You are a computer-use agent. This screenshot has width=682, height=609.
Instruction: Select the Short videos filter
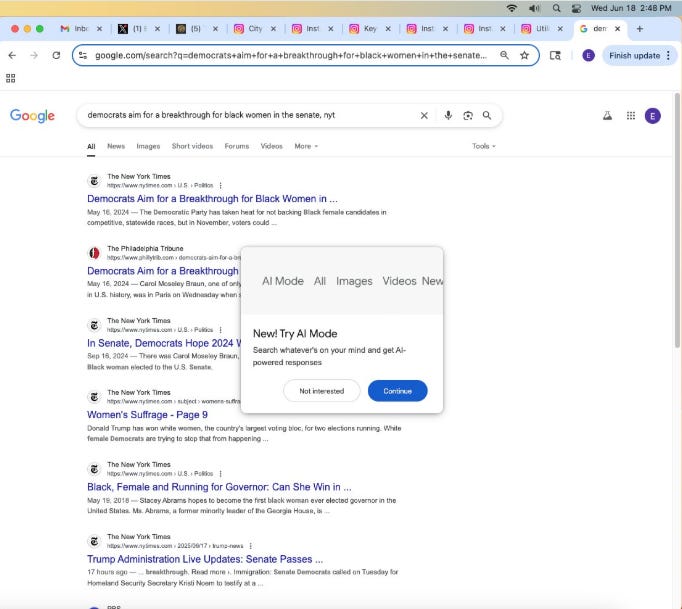click(x=192, y=146)
